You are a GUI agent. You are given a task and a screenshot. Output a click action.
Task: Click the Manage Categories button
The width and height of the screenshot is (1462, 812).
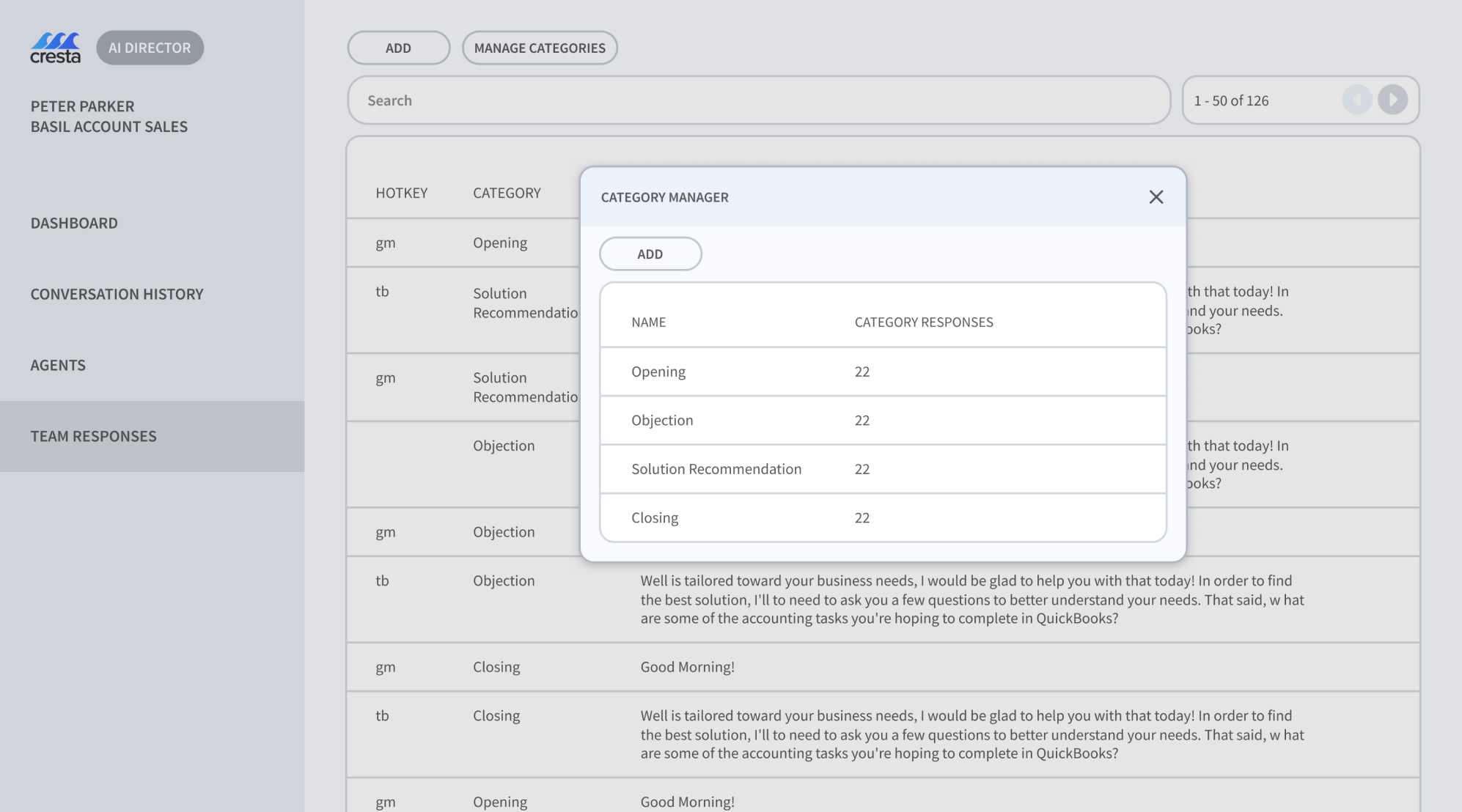click(x=539, y=48)
